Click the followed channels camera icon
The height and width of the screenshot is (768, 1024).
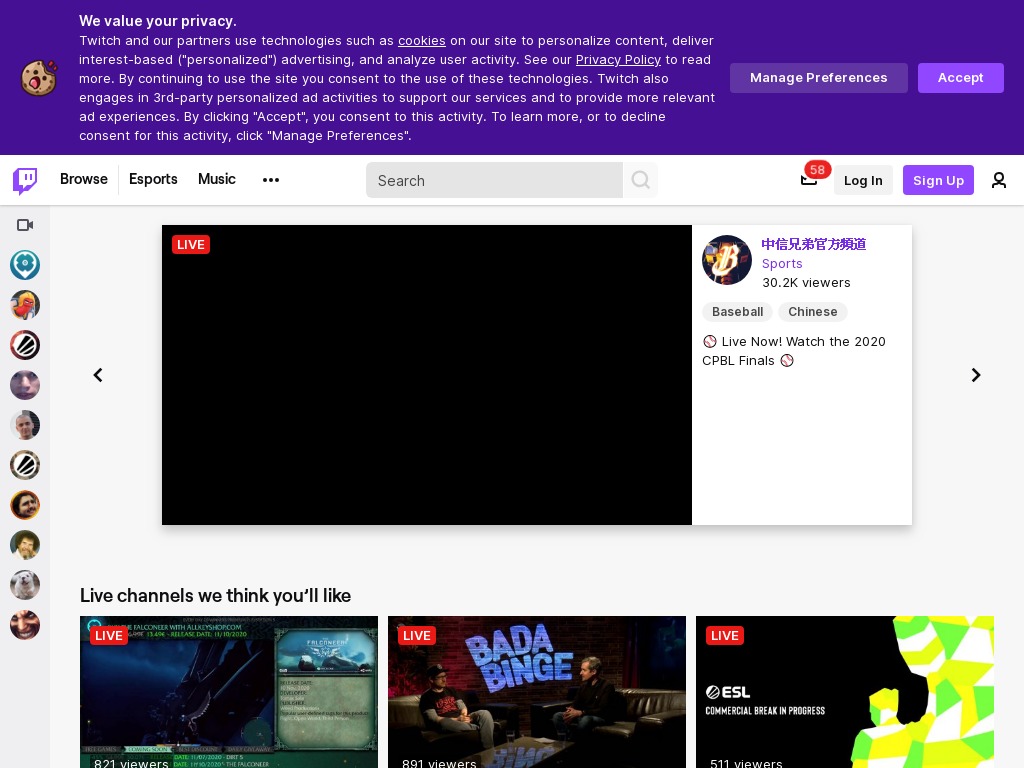coord(25,225)
